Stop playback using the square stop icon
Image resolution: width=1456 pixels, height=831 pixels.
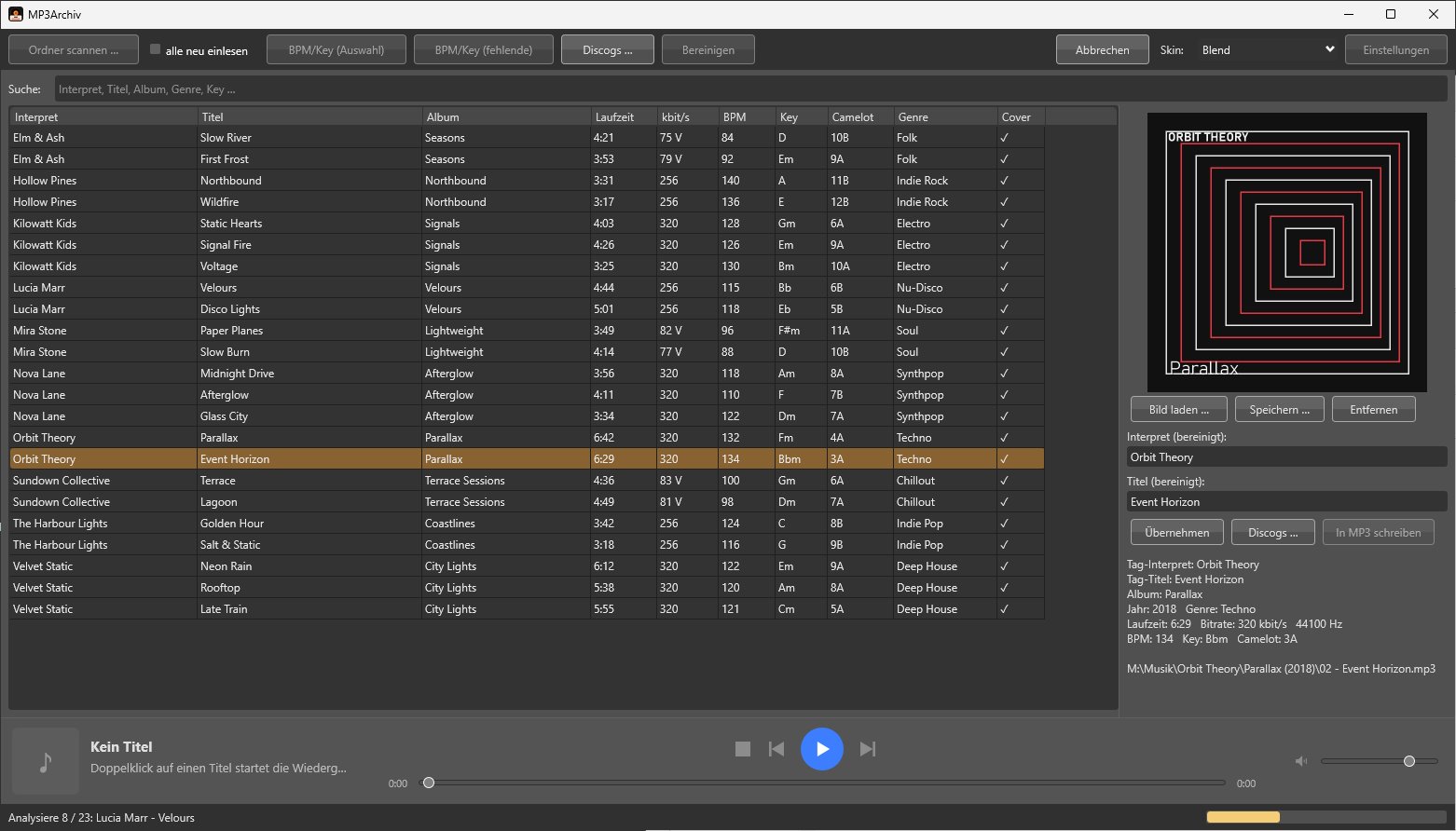[x=743, y=749]
